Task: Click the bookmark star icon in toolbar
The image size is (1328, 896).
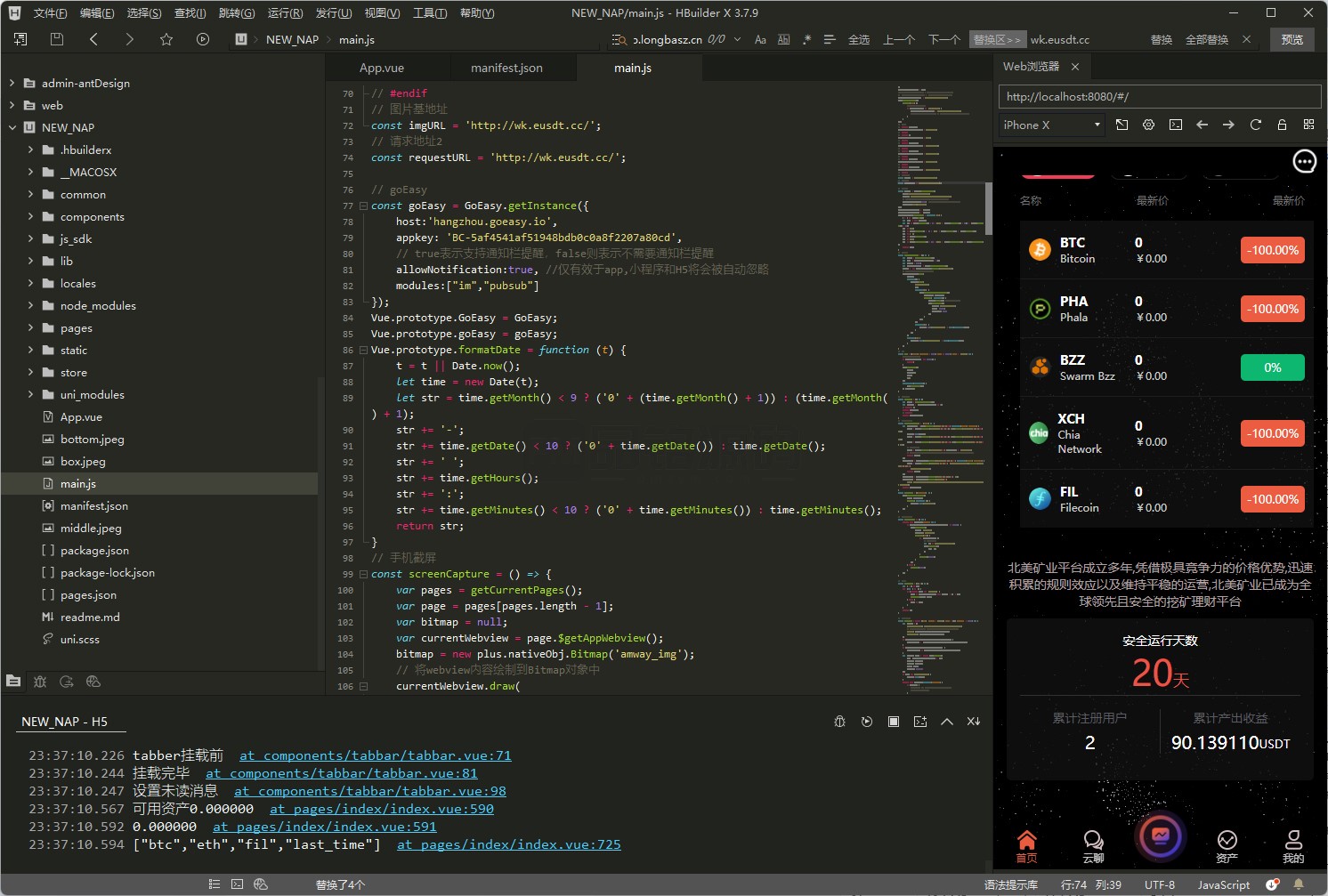Action: point(166,39)
